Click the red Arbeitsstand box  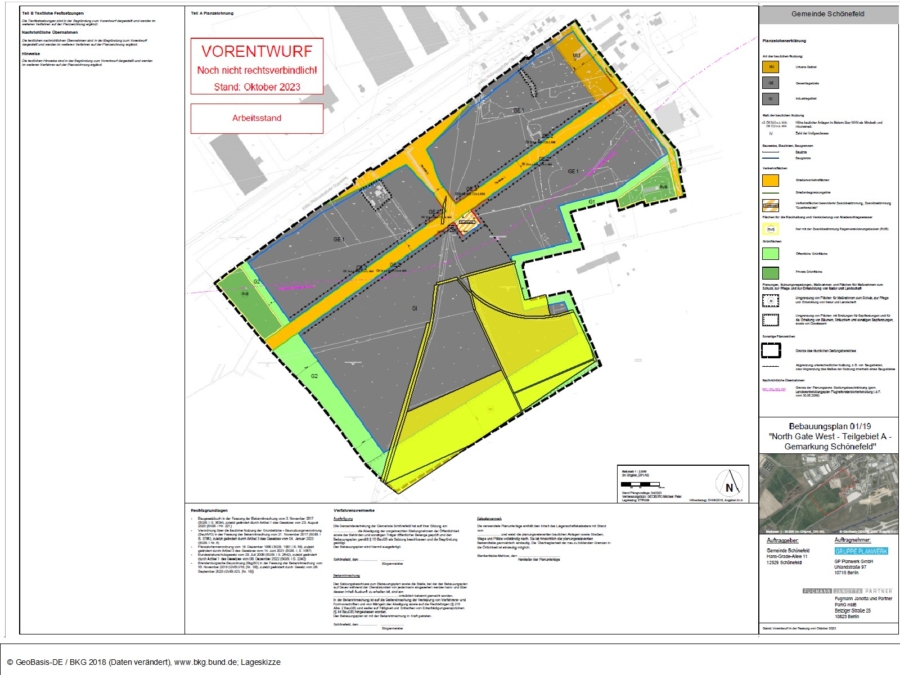pyautogui.click(x=257, y=118)
